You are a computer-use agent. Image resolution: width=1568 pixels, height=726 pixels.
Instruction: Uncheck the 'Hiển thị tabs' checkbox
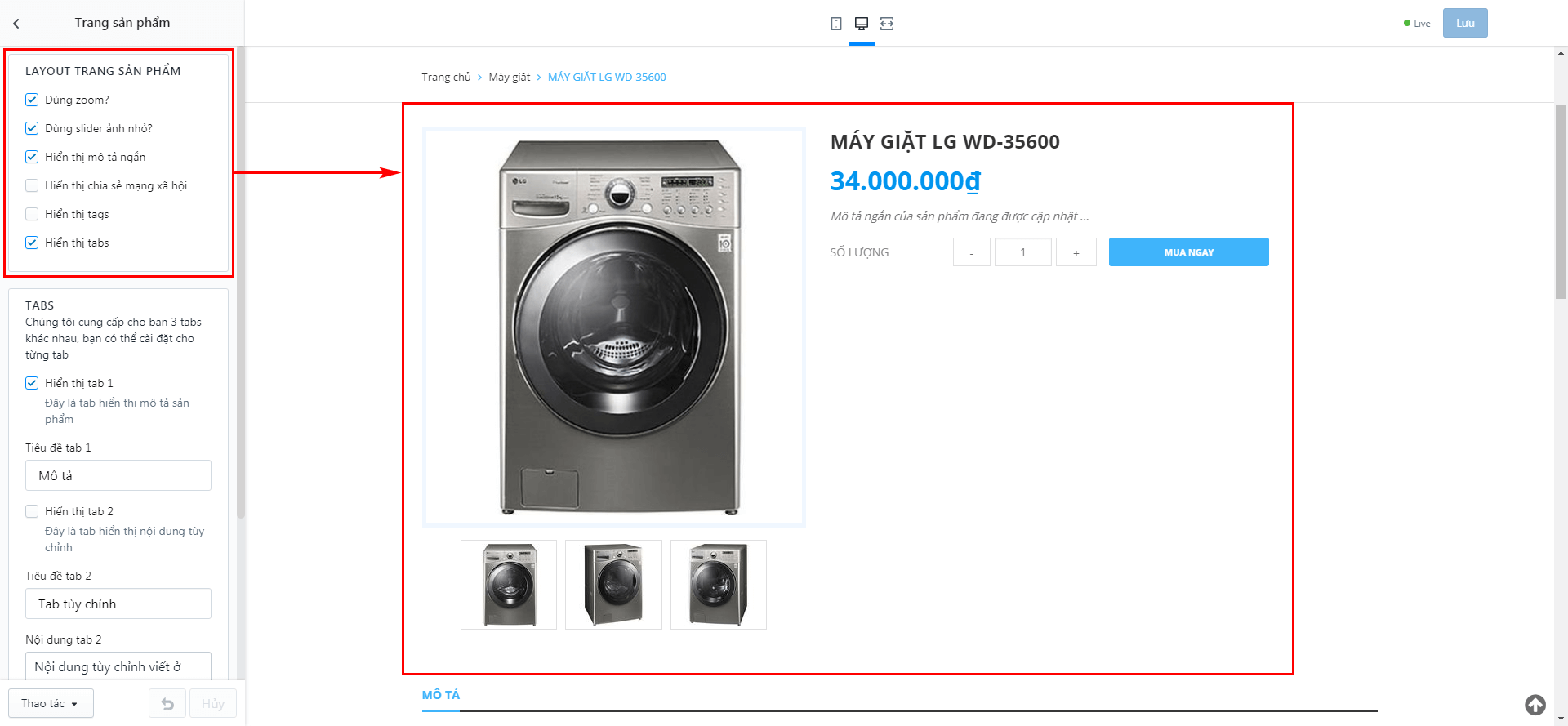[x=32, y=243]
